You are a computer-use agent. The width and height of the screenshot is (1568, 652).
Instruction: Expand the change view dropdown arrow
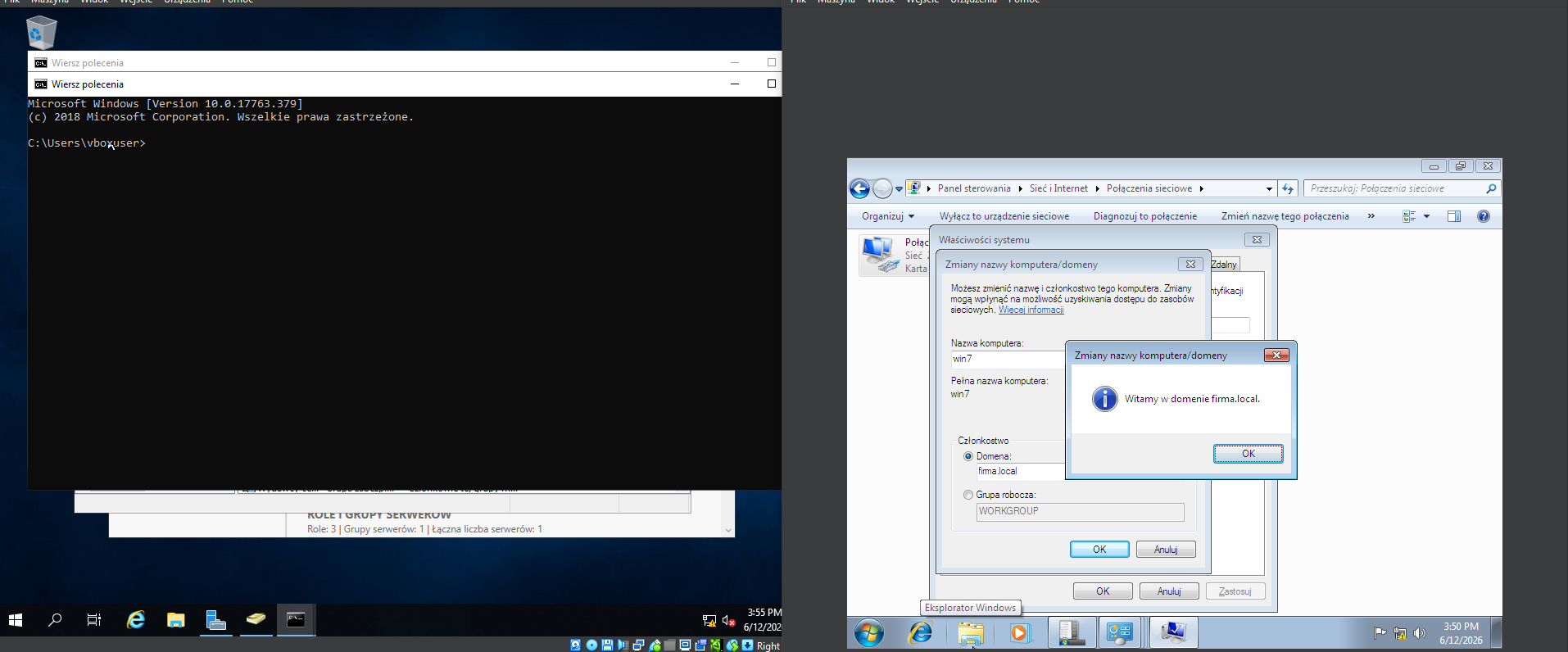pyautogui.click(x=1426, y=216)
